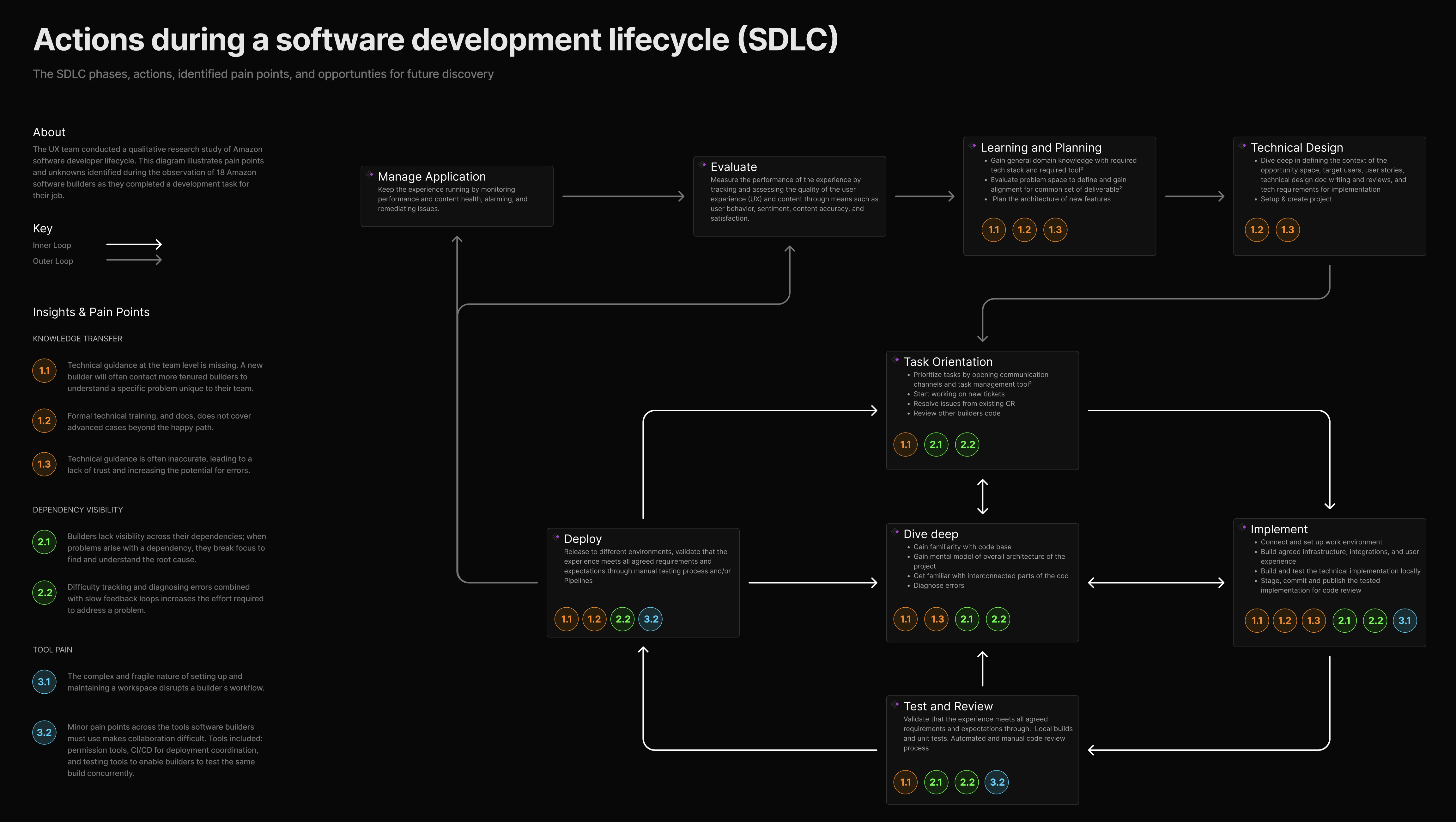Select the 1.3 badge under Knowledge Transfer legend
This screenshot has height=822, width=1456.
click(x=44, y=464)
